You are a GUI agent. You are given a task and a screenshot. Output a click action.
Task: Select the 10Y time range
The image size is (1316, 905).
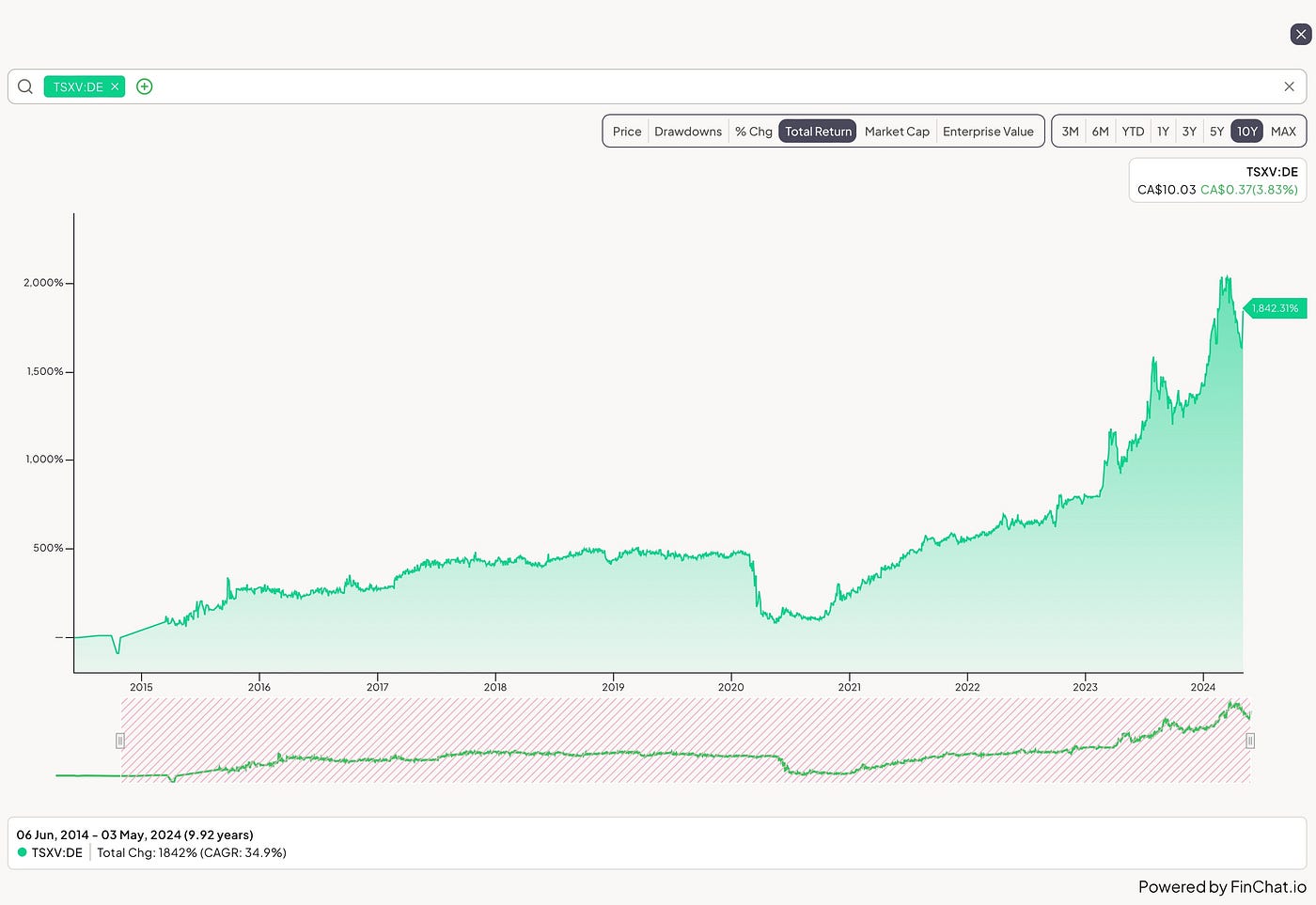click(1246, 132)
